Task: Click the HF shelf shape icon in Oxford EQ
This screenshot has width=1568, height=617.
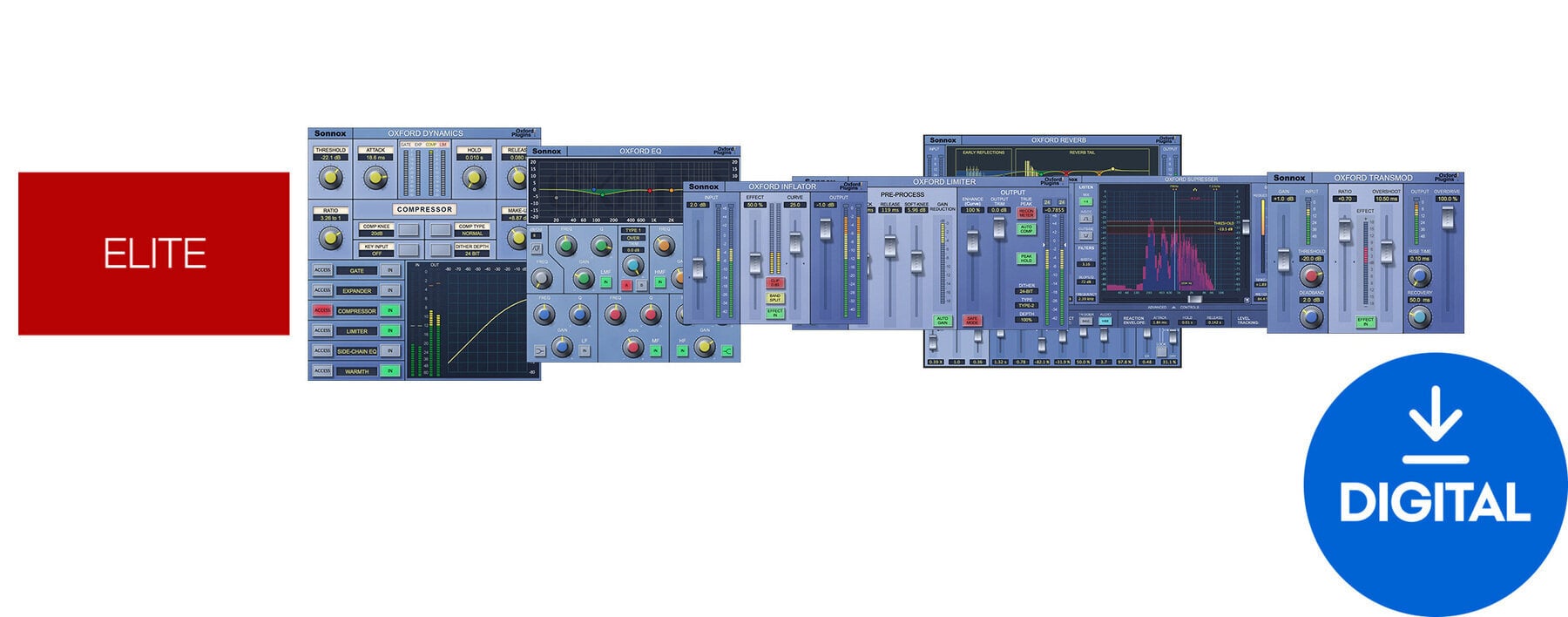Action: click(727, 351)
